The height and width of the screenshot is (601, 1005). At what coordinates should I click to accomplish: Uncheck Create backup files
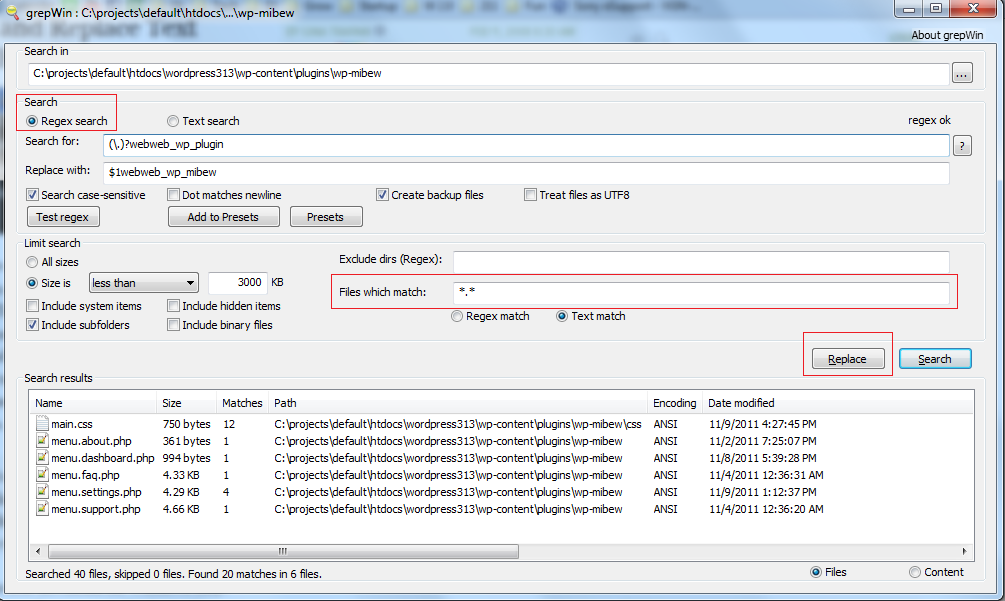pos(382,194)
